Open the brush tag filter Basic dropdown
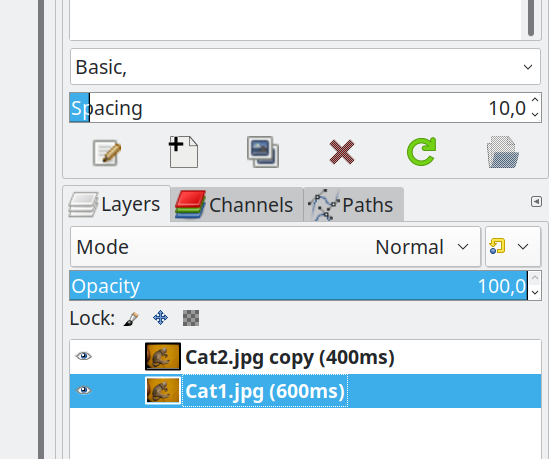549x459 pixels. click(305, 67)
